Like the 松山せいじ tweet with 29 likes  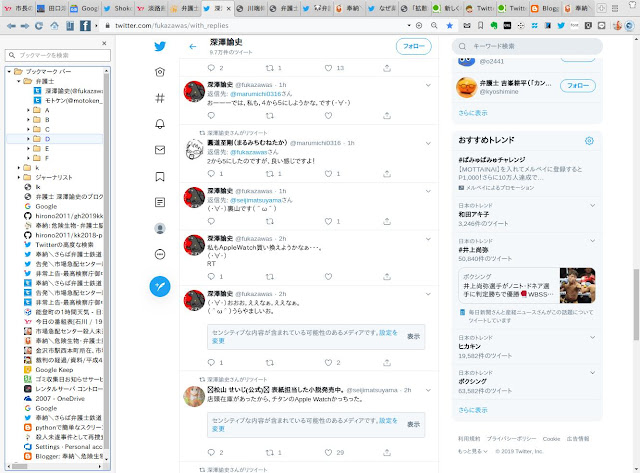pos(328,452)
